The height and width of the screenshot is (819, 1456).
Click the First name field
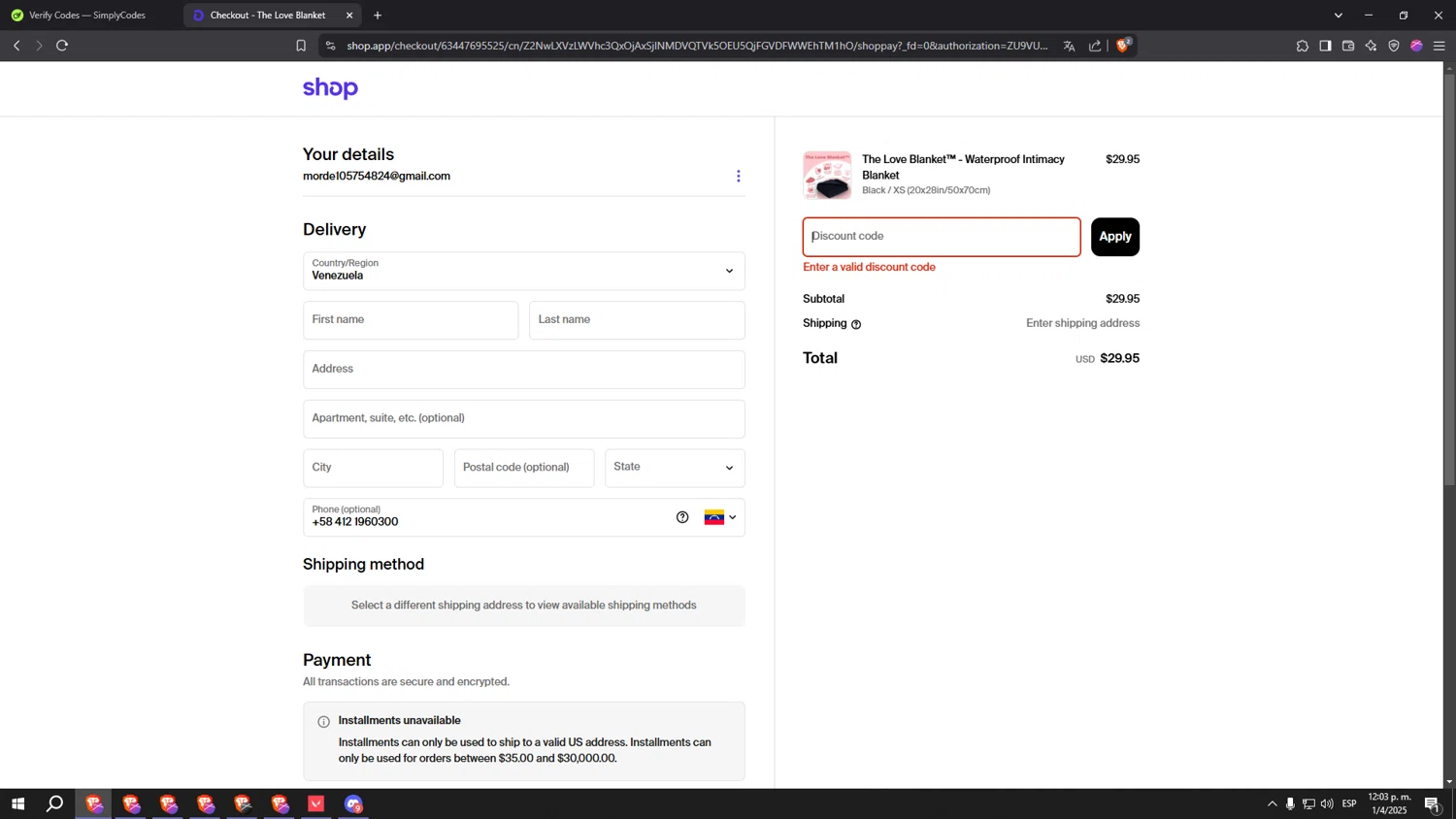click(411, 320)
